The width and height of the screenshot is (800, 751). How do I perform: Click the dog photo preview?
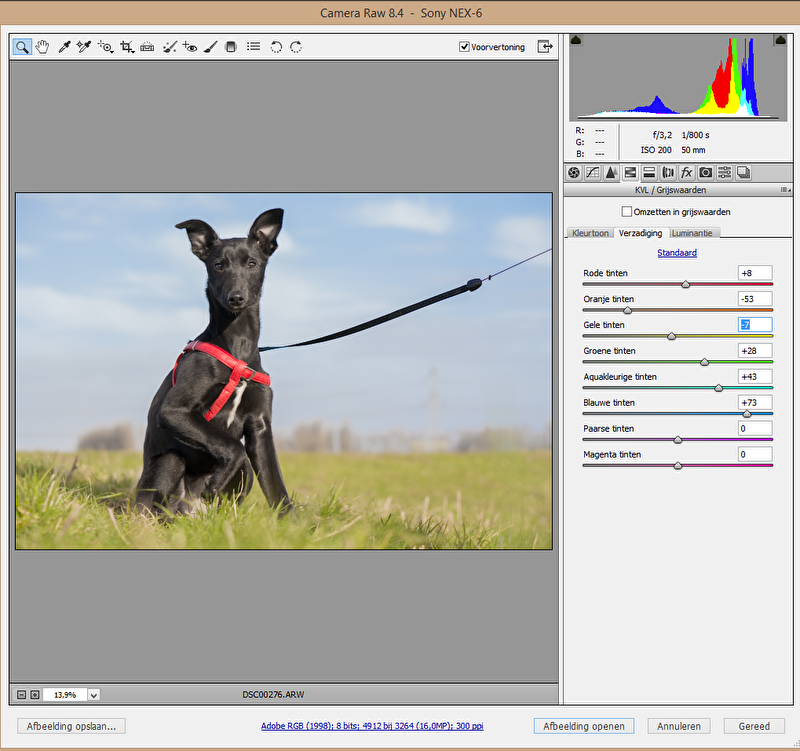pos(284,371)
